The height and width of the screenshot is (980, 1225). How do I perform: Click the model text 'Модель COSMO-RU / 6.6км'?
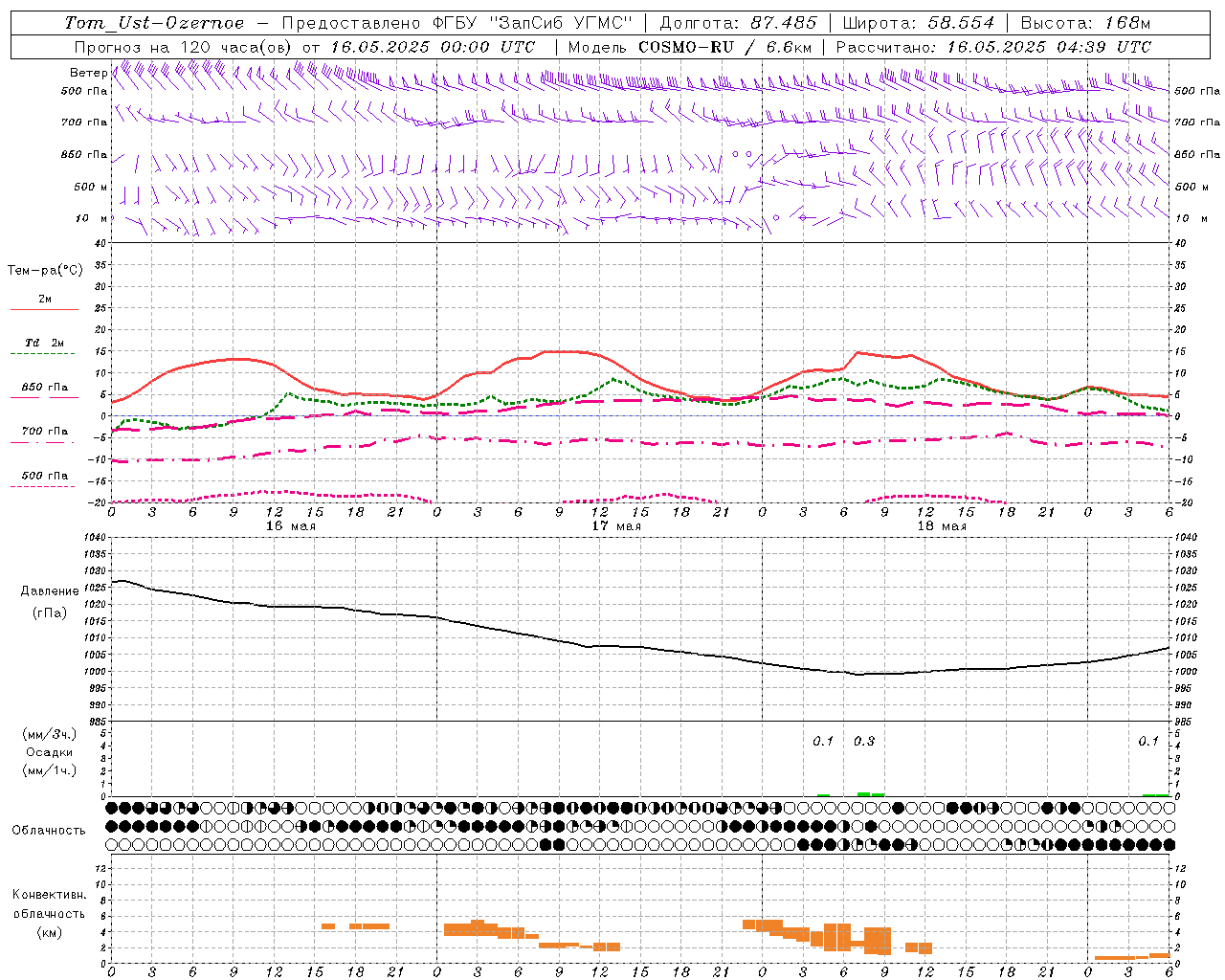(690, 47)
